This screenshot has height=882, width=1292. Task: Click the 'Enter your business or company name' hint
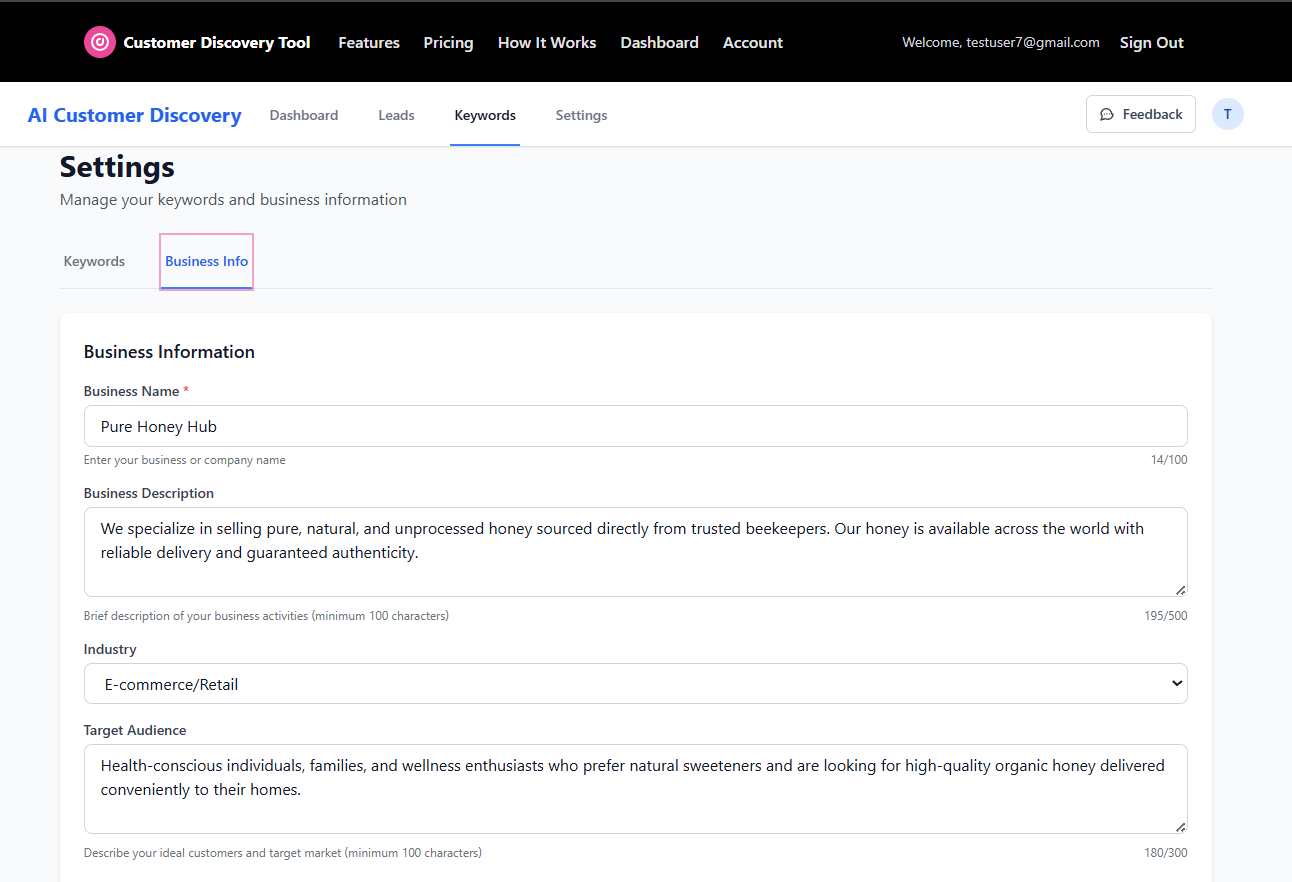pyautogui.click(x=185, y=460)
